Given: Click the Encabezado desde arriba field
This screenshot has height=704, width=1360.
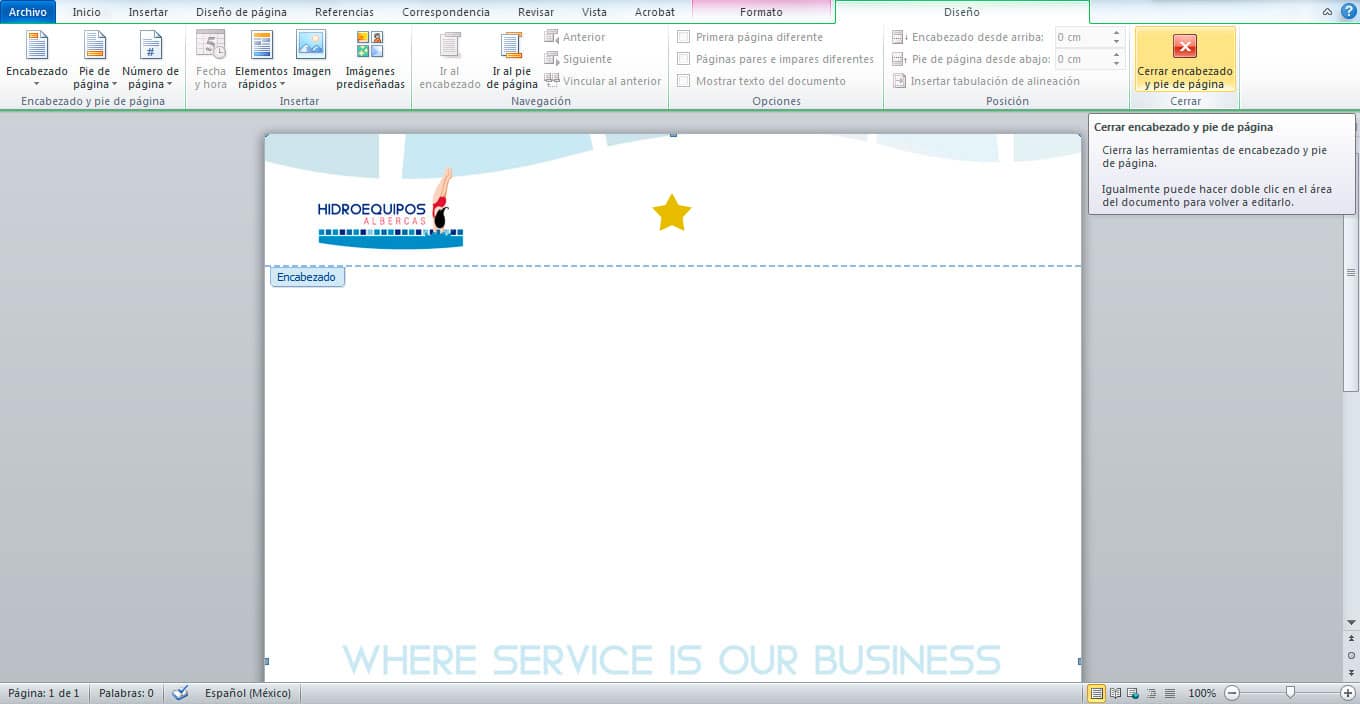Looking at the screenshot, I should (x=1082, y=37).
